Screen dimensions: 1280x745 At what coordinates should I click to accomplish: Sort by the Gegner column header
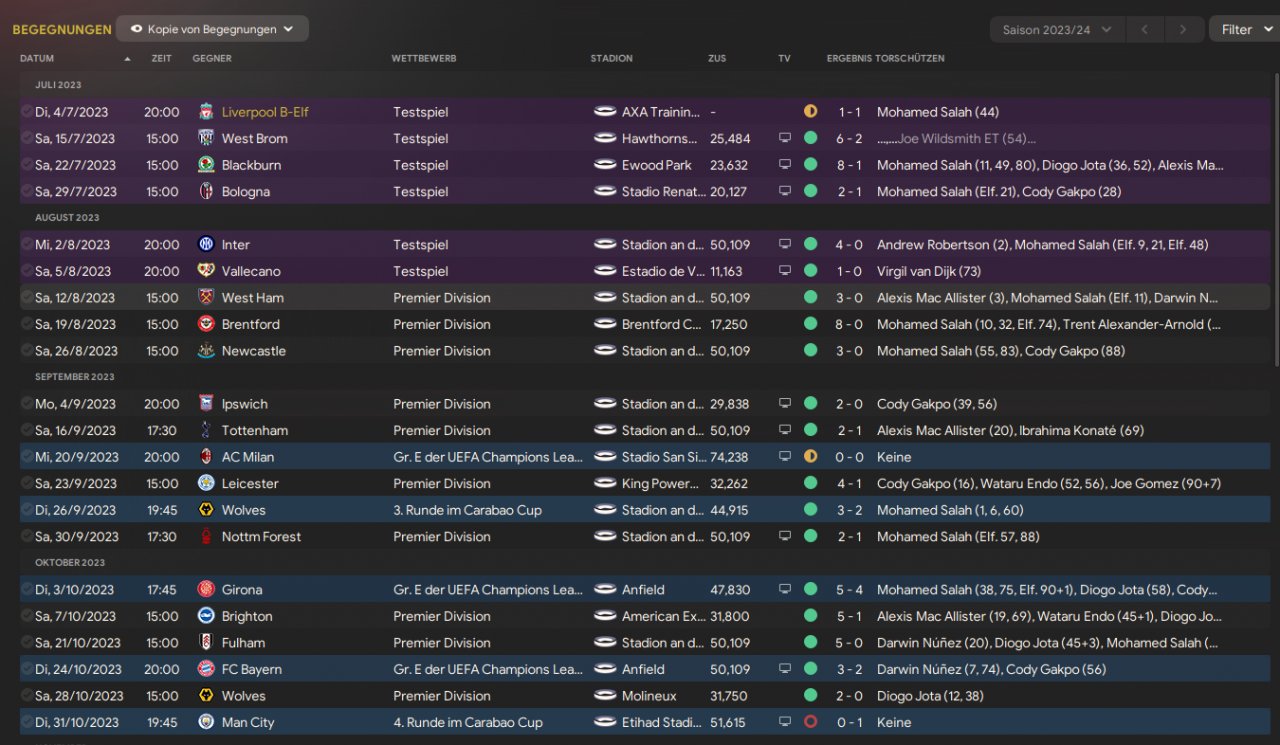point(212,58)
